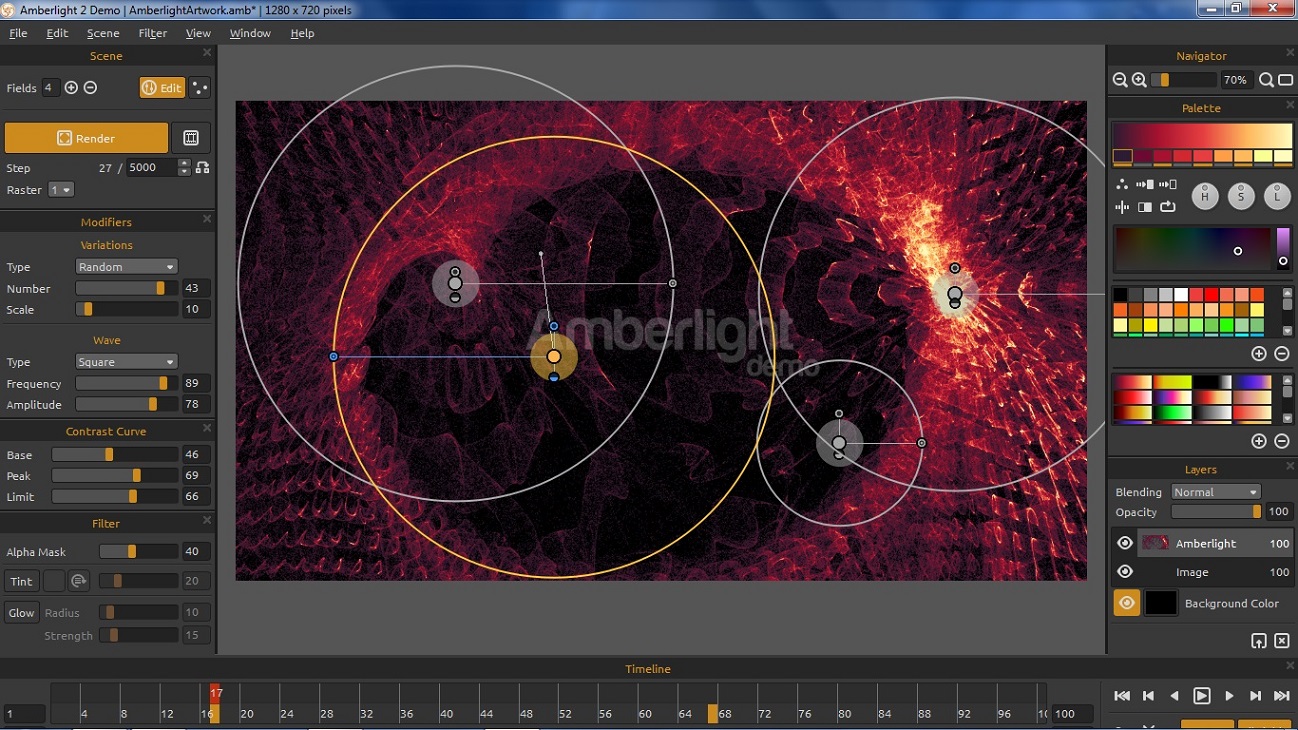Click the Wave Frequency slider
This screenshot has width=1298, height=730.
pos(127,383)
